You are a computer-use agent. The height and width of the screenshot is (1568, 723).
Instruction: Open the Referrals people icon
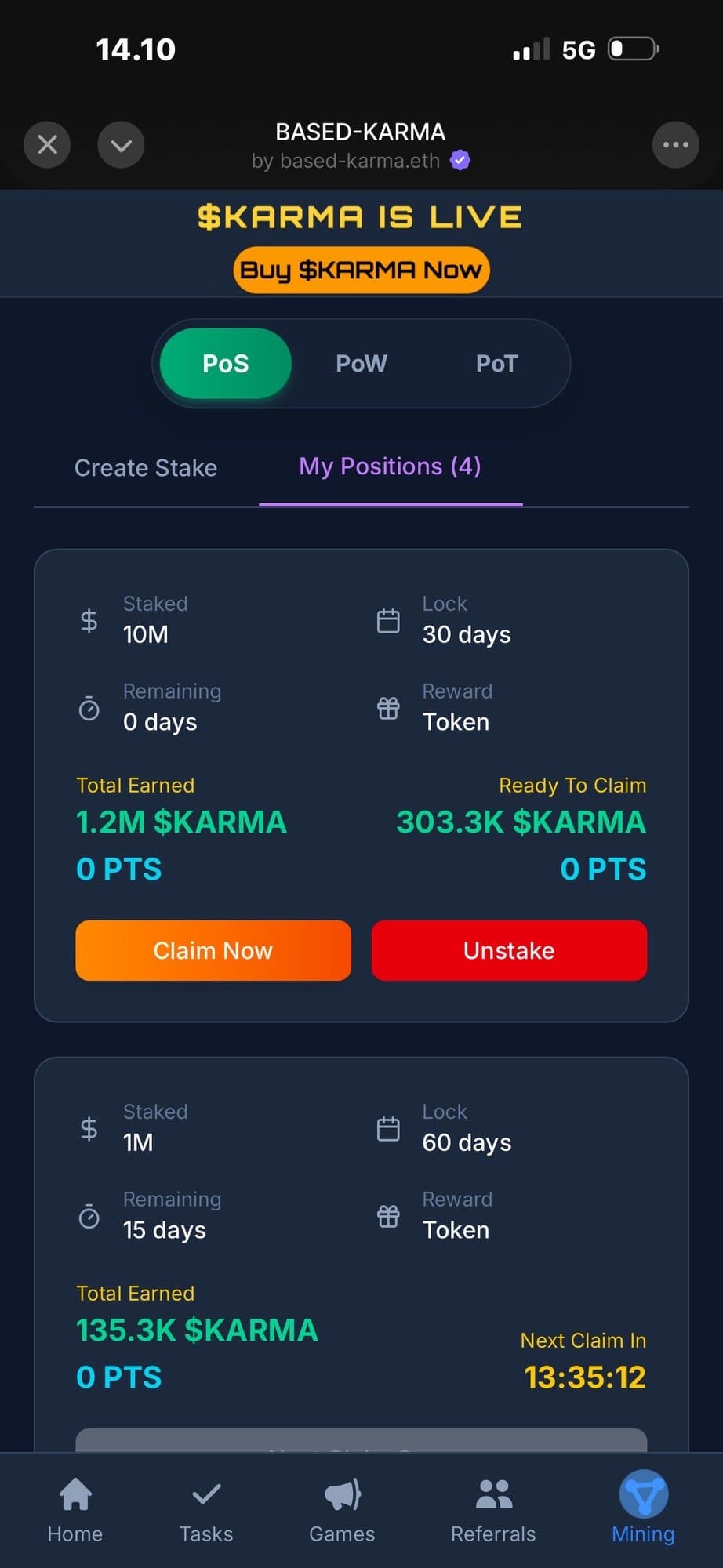pyautogui.click(x=493, y=1494)
